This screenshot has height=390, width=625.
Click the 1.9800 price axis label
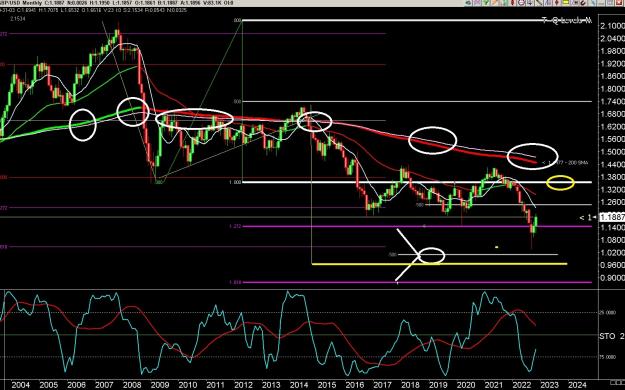click(612, 51)
